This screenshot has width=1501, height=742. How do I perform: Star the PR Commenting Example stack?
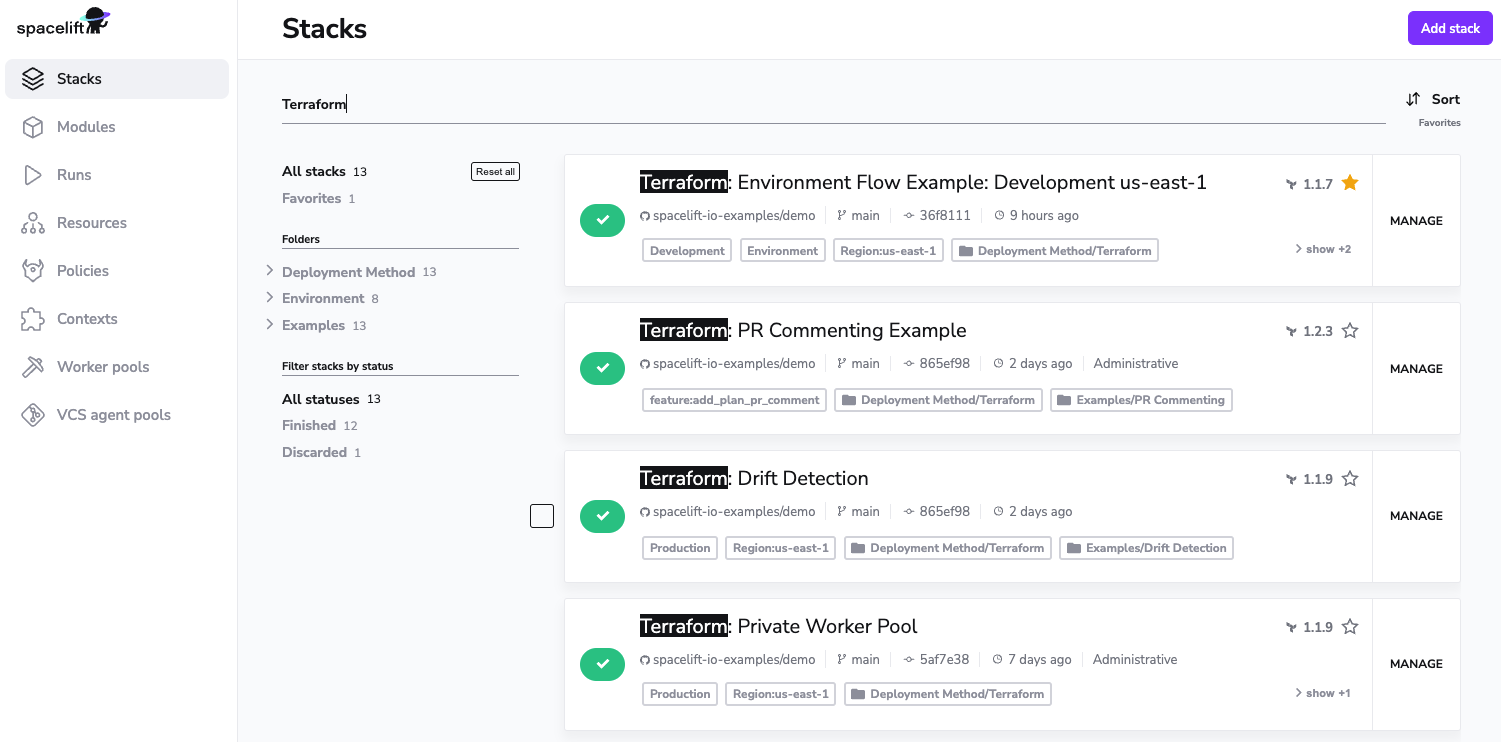1350,331
